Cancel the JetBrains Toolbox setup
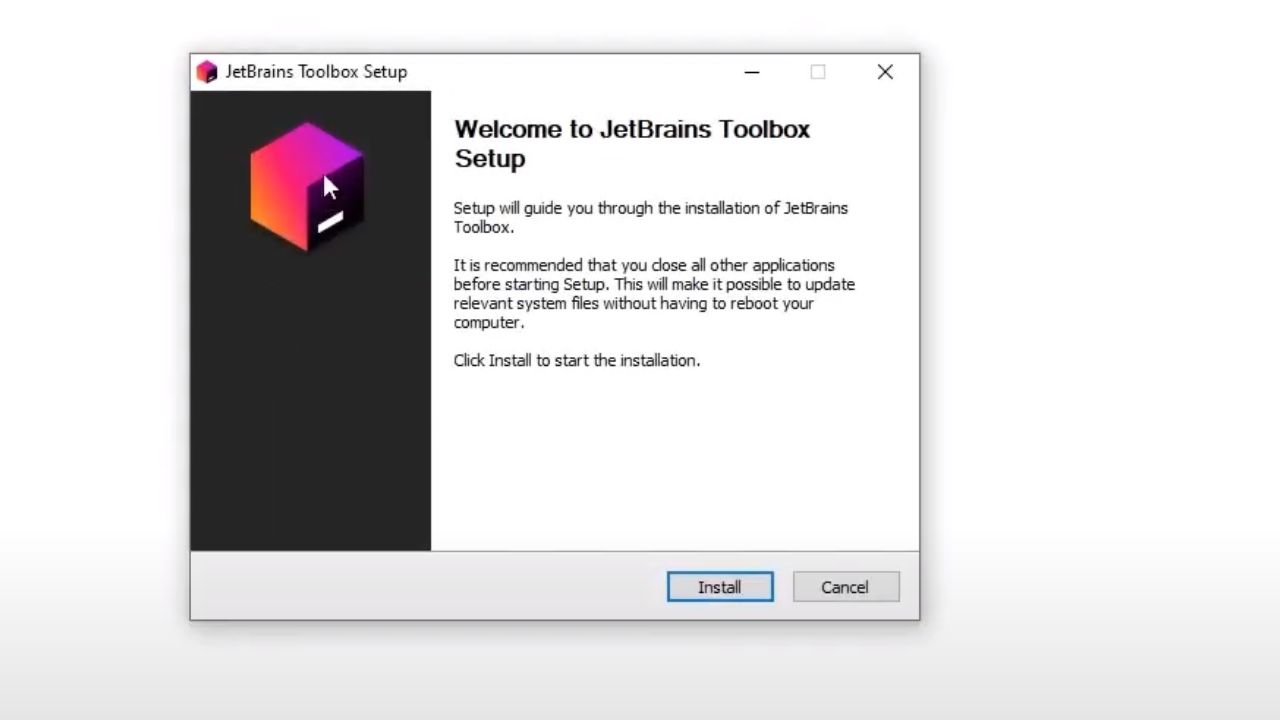This screenshot has width=1280, height=720. pos(846,587)
